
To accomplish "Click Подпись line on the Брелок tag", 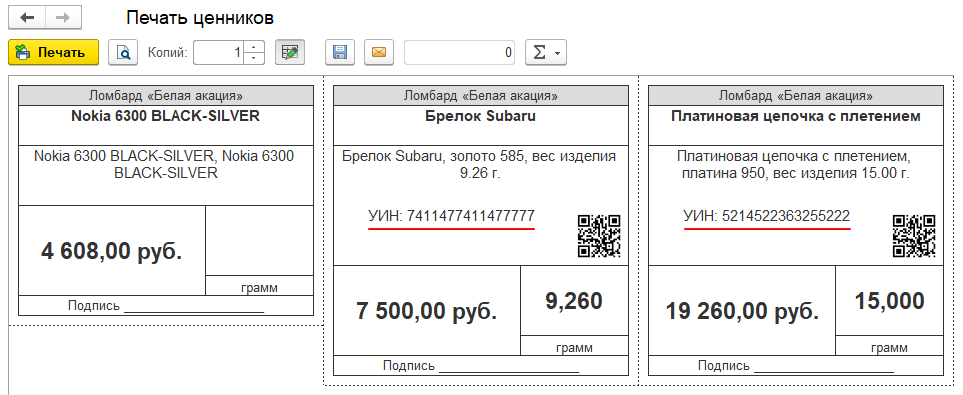I will coord(481,366).
